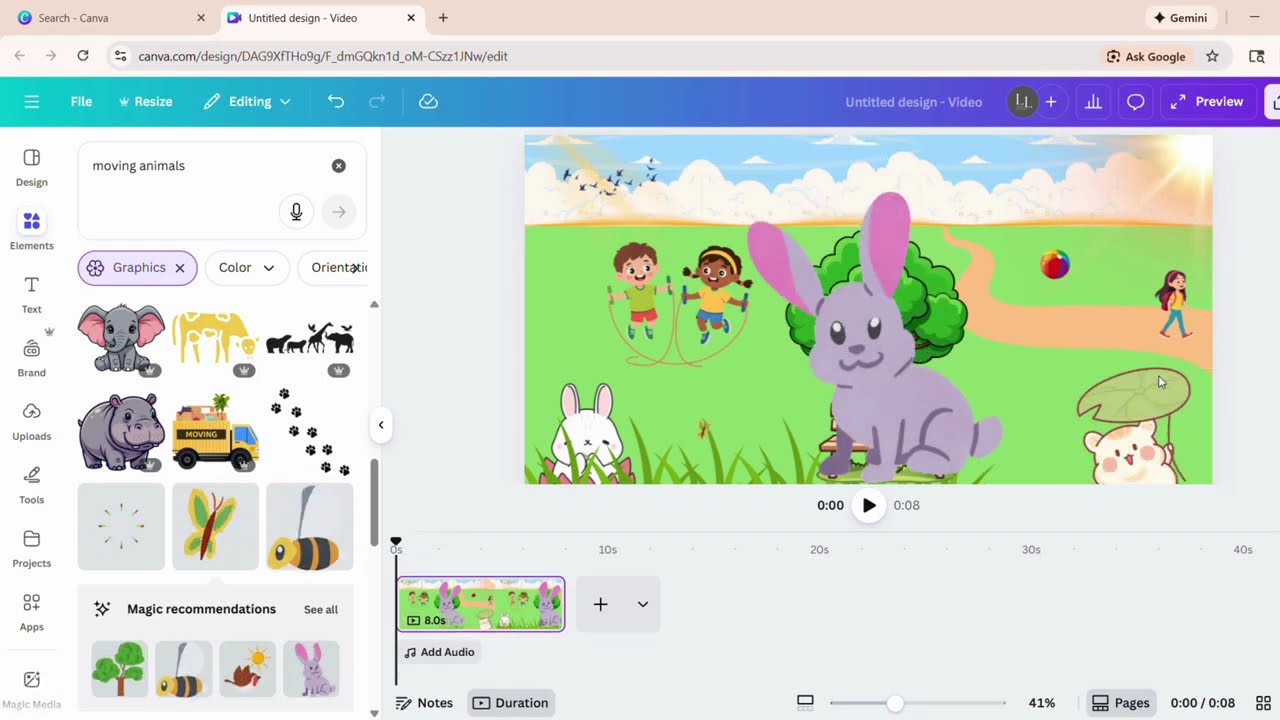Open the Tools panel

point(32,485)
